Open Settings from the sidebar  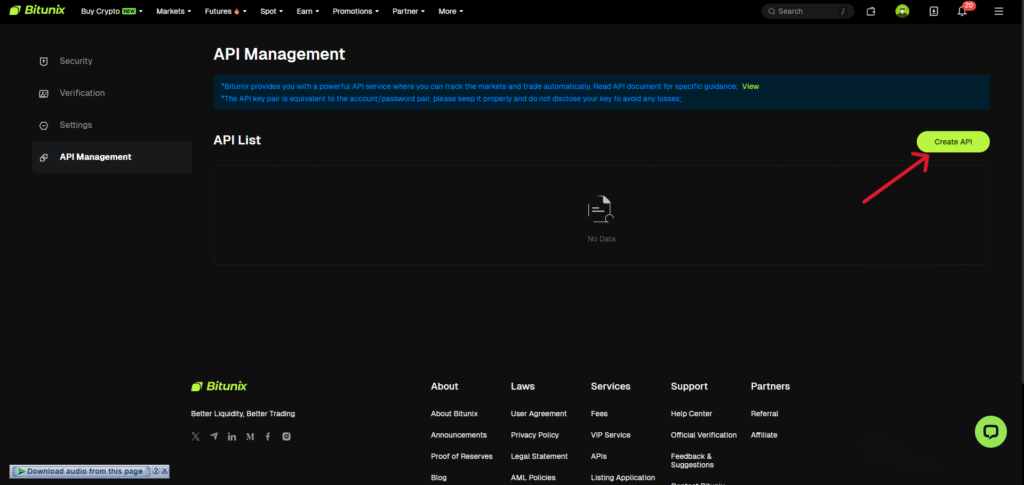click(76, 125)
